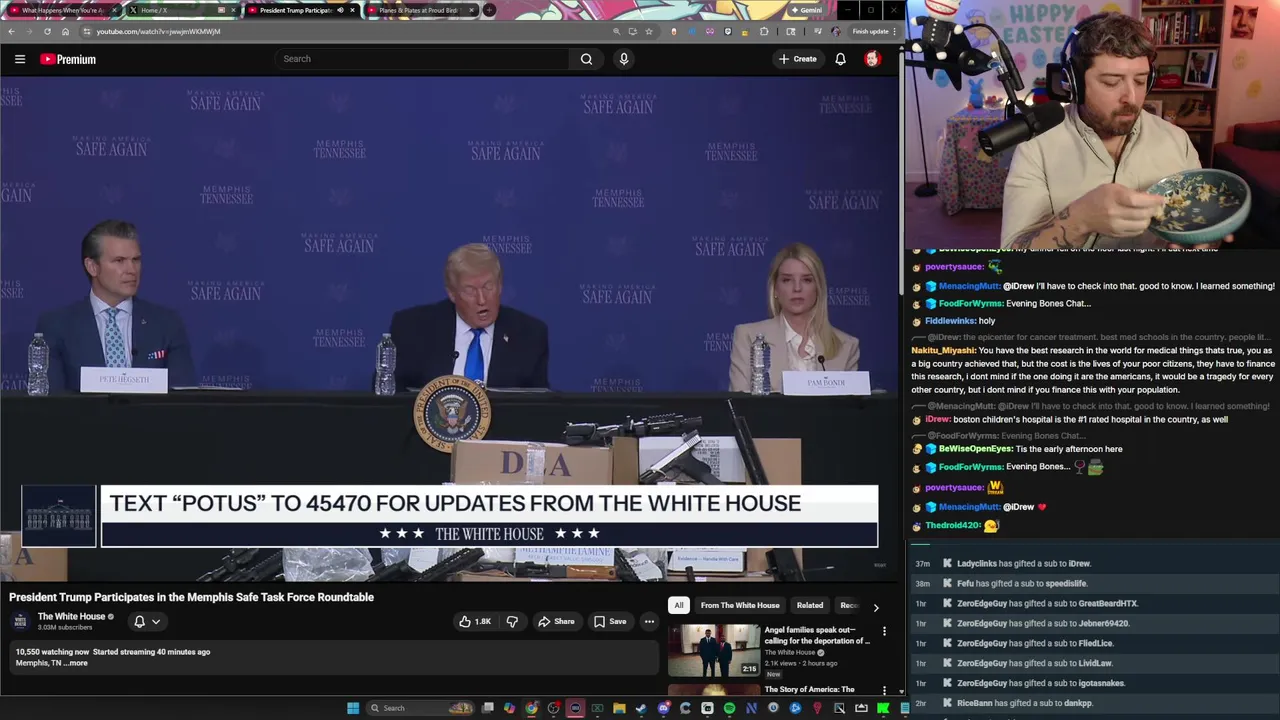Mute the President Trump tab via speaker icon
This screenshot has height=720, width=1280.
click(339, 10)
